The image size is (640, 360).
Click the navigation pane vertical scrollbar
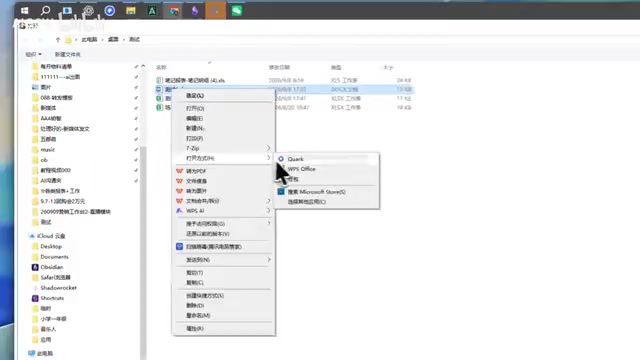[x=143, y=253]
